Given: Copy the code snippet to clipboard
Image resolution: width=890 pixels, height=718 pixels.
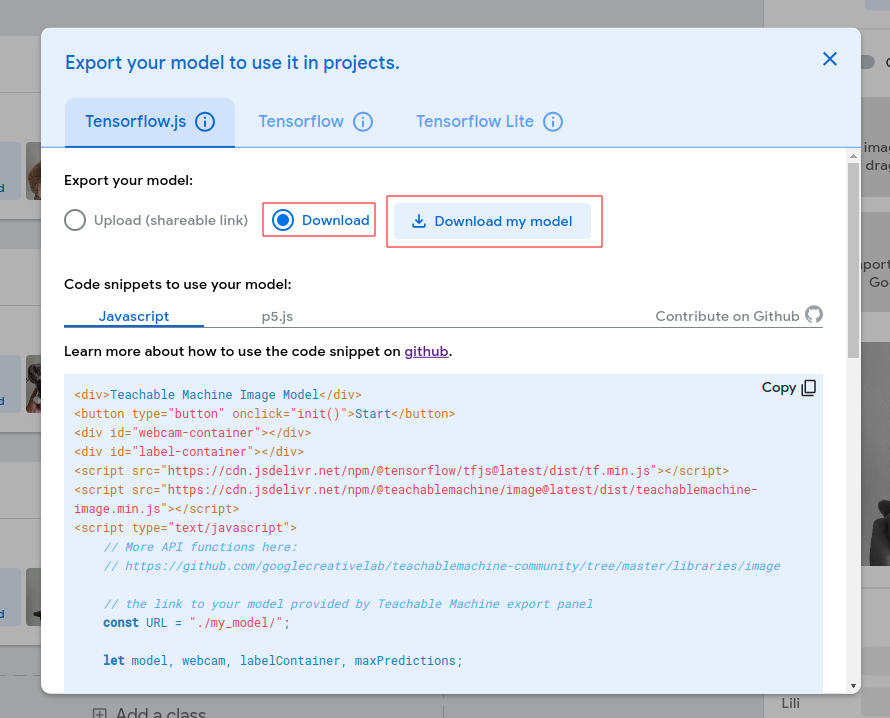Looking at the screenshot, I should coord(789,388).
